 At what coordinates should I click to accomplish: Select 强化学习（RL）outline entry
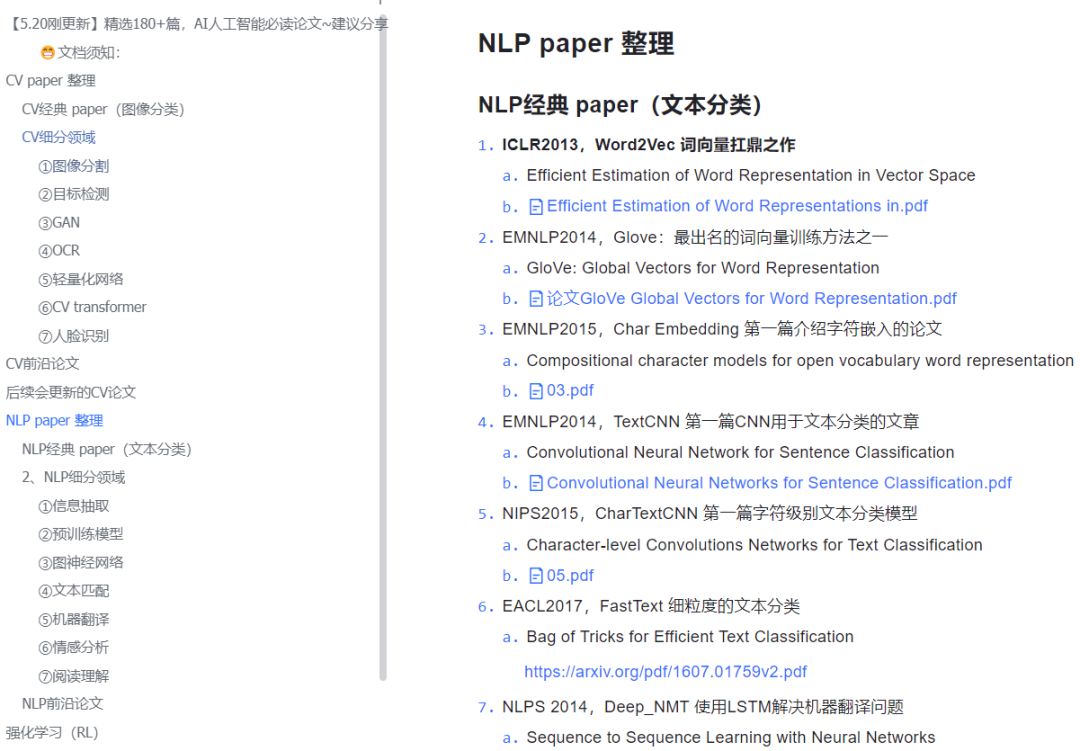[x=52, y=732]
